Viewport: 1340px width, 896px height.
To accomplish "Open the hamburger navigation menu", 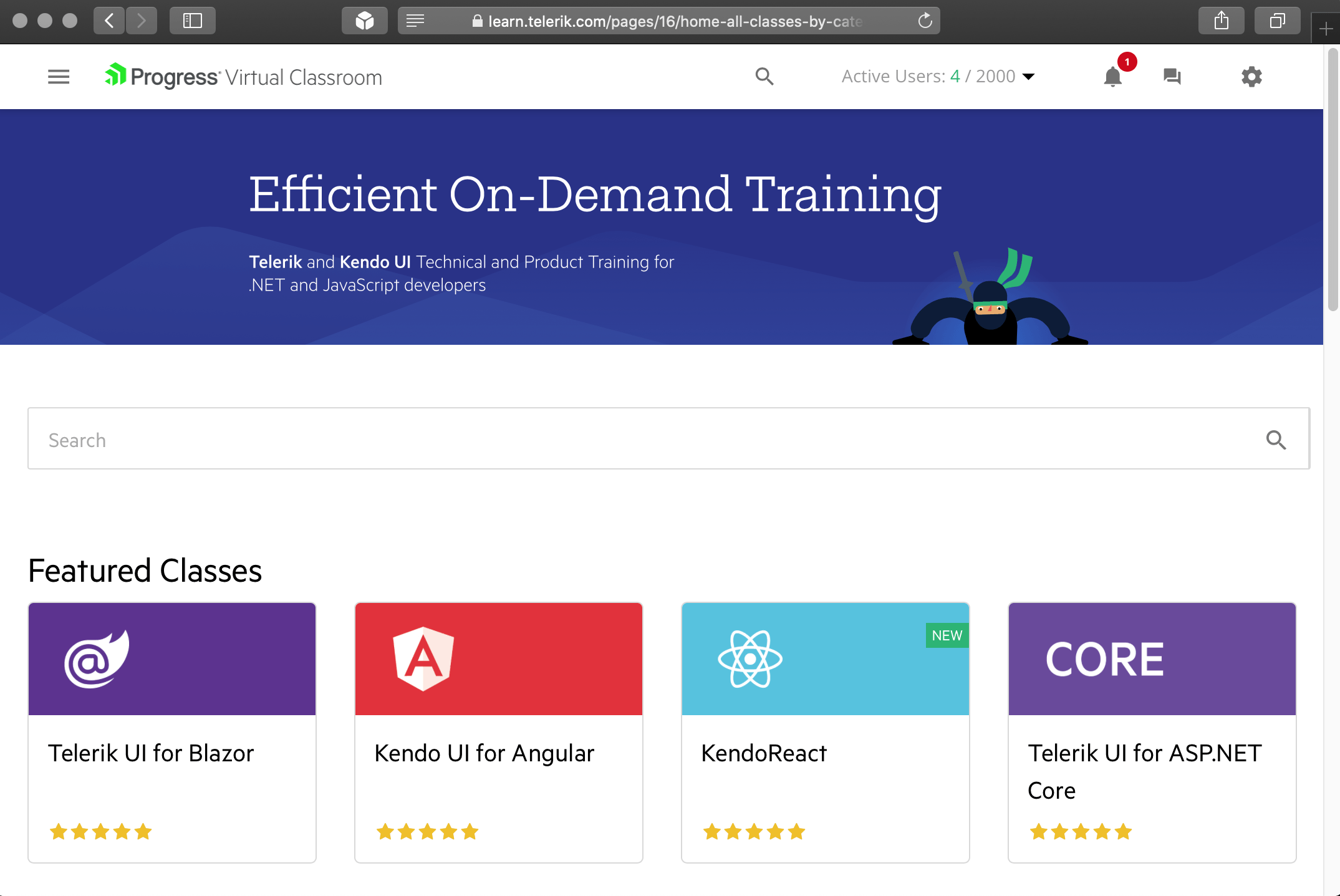I will click(59, 77).
